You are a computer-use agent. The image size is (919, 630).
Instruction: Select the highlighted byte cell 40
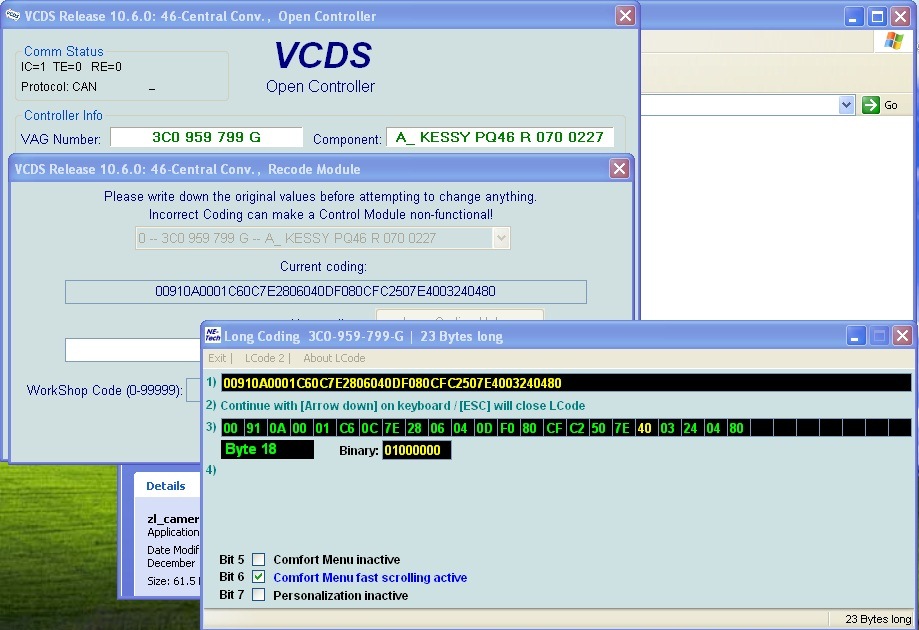pyautogui.click(x=645, y=428)
